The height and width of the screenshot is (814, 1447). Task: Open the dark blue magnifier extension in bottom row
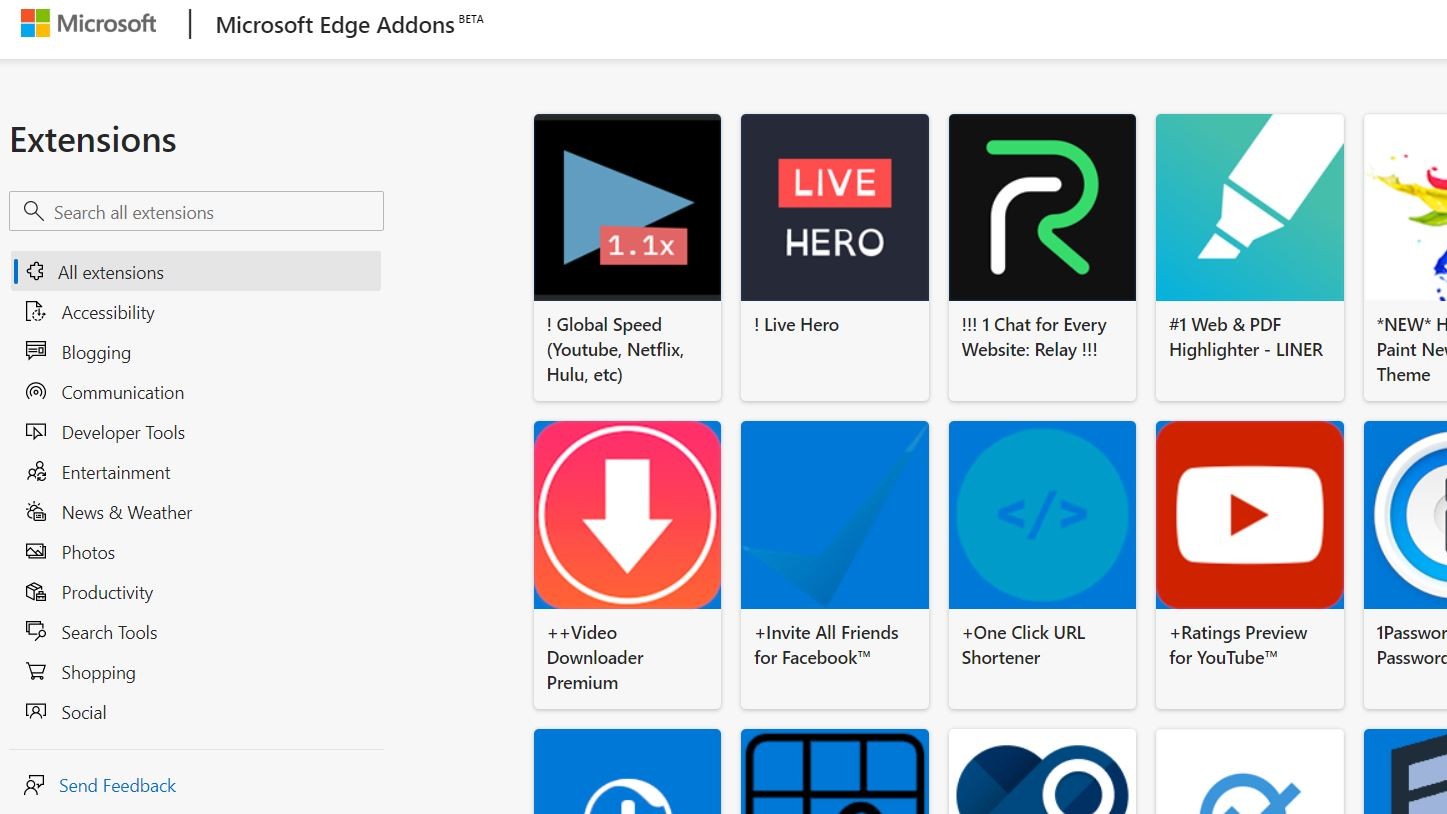(1042, 771)
